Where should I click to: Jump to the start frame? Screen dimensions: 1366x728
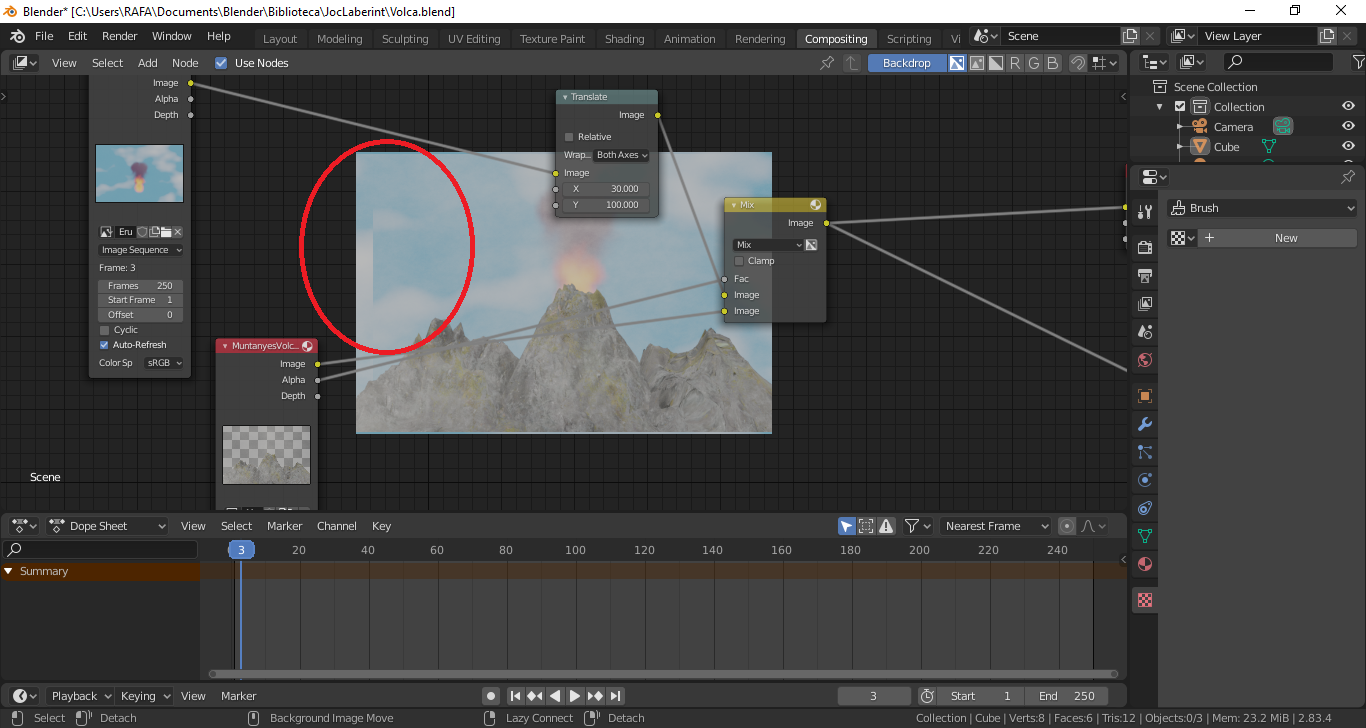click(x=515, y=696)
